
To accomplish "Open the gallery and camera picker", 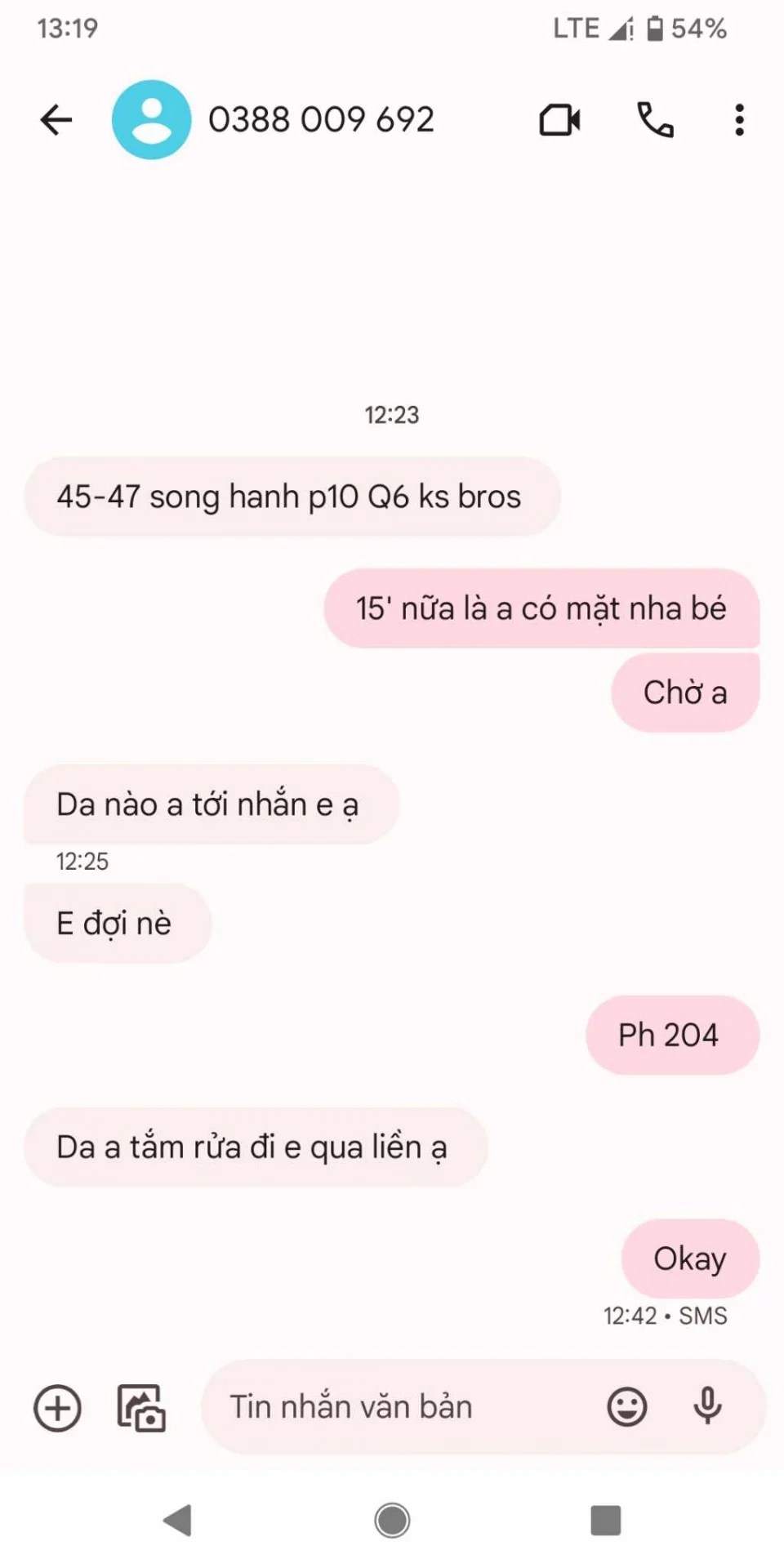I will tap(141, 1408).
